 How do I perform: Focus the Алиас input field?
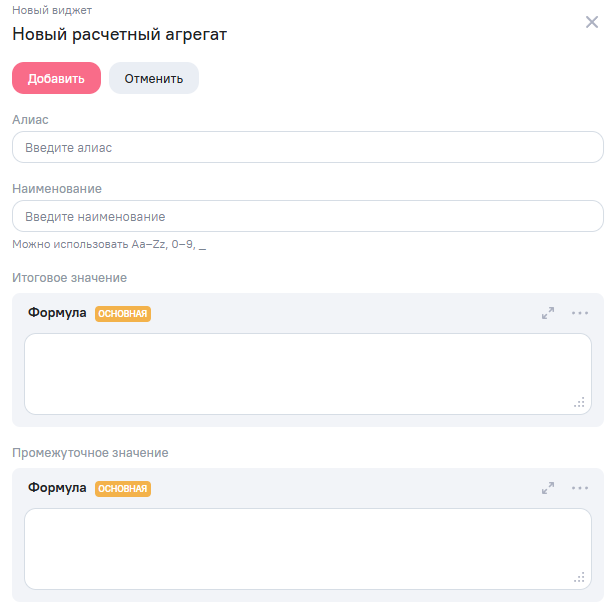[308, 148]
